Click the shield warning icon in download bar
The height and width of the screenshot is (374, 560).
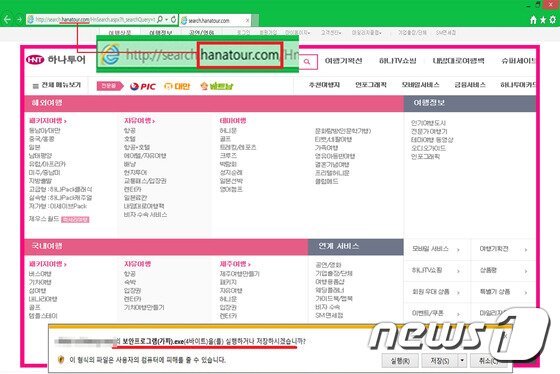(x=61, y=359)
